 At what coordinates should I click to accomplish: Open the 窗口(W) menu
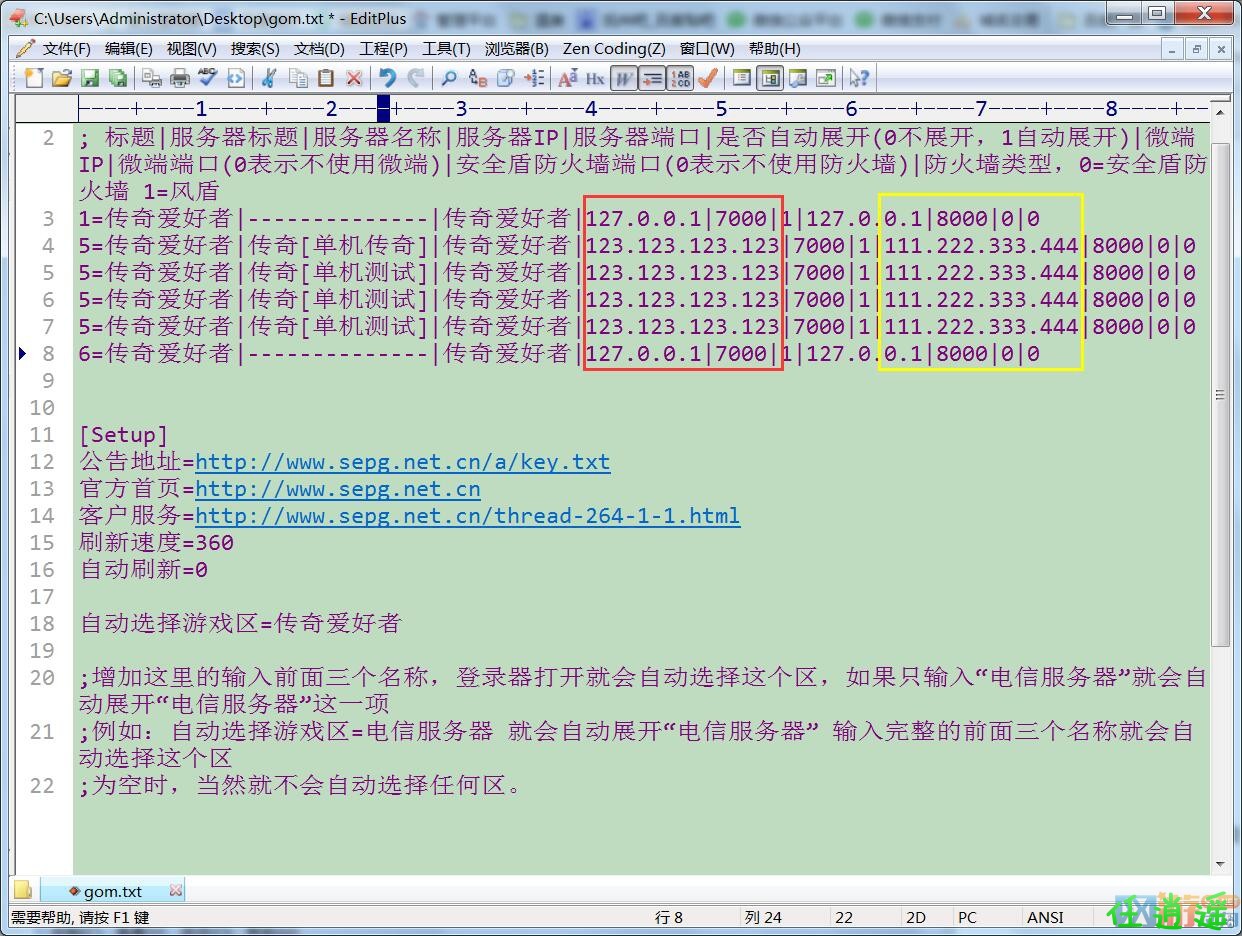point(707,48)
